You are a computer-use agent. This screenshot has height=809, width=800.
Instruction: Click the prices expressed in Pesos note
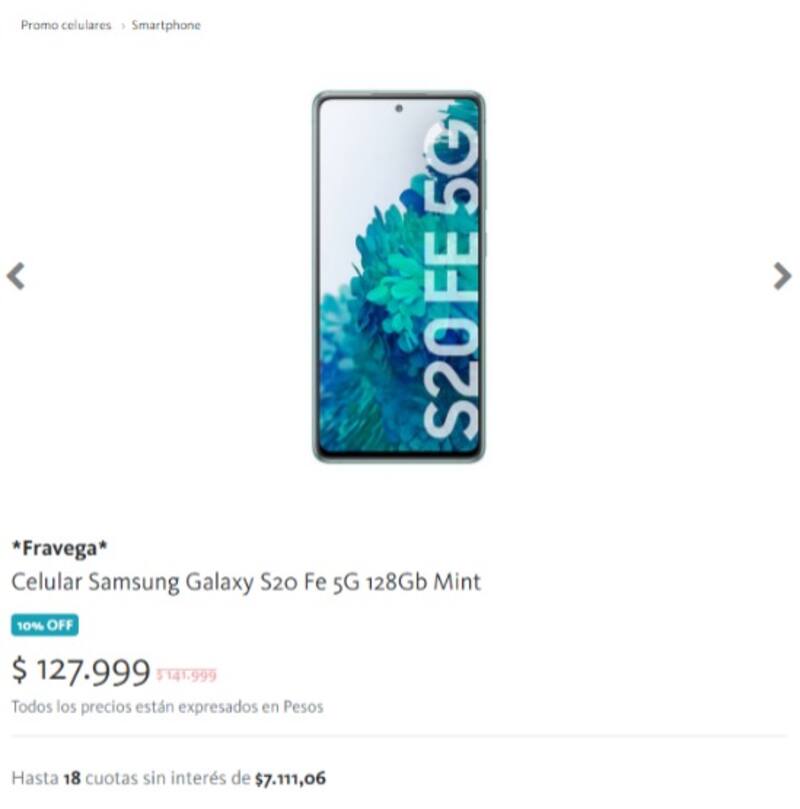[x=167, y=706]
